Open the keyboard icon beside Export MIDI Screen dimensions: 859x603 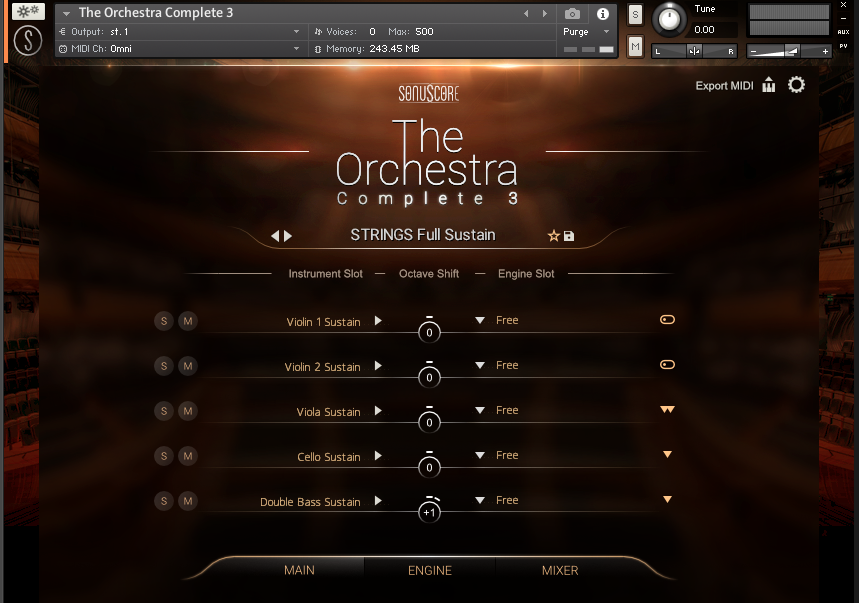(x=769, y=85)
